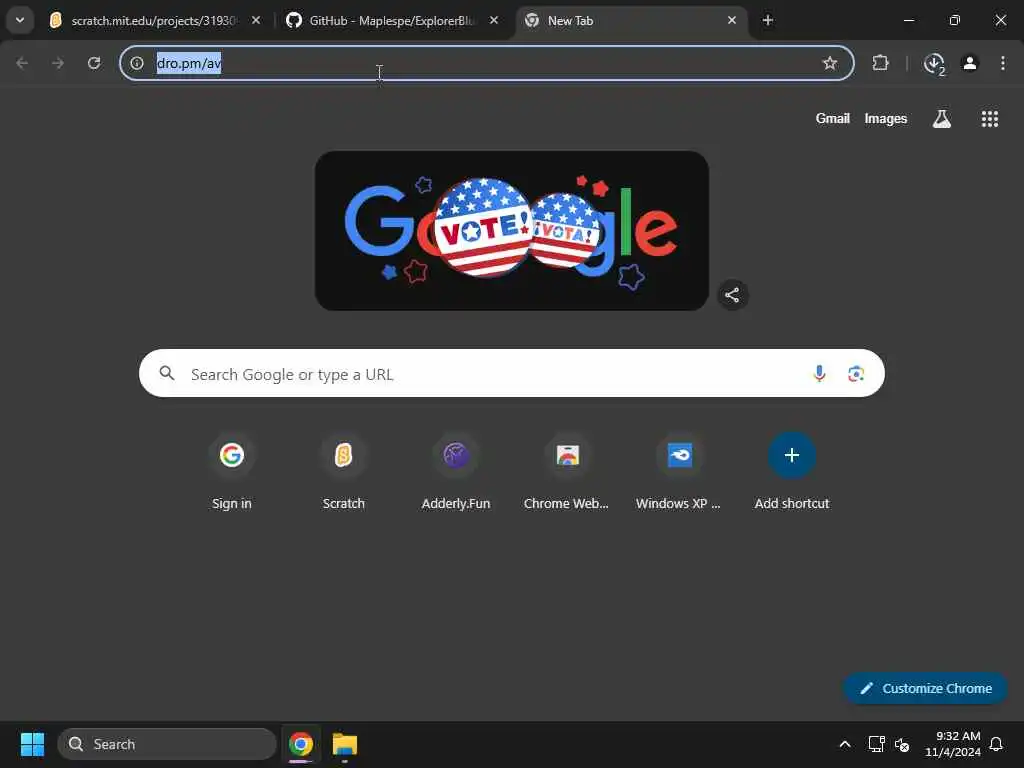Search by image with Google Lens icon

[x=856, y=374]
